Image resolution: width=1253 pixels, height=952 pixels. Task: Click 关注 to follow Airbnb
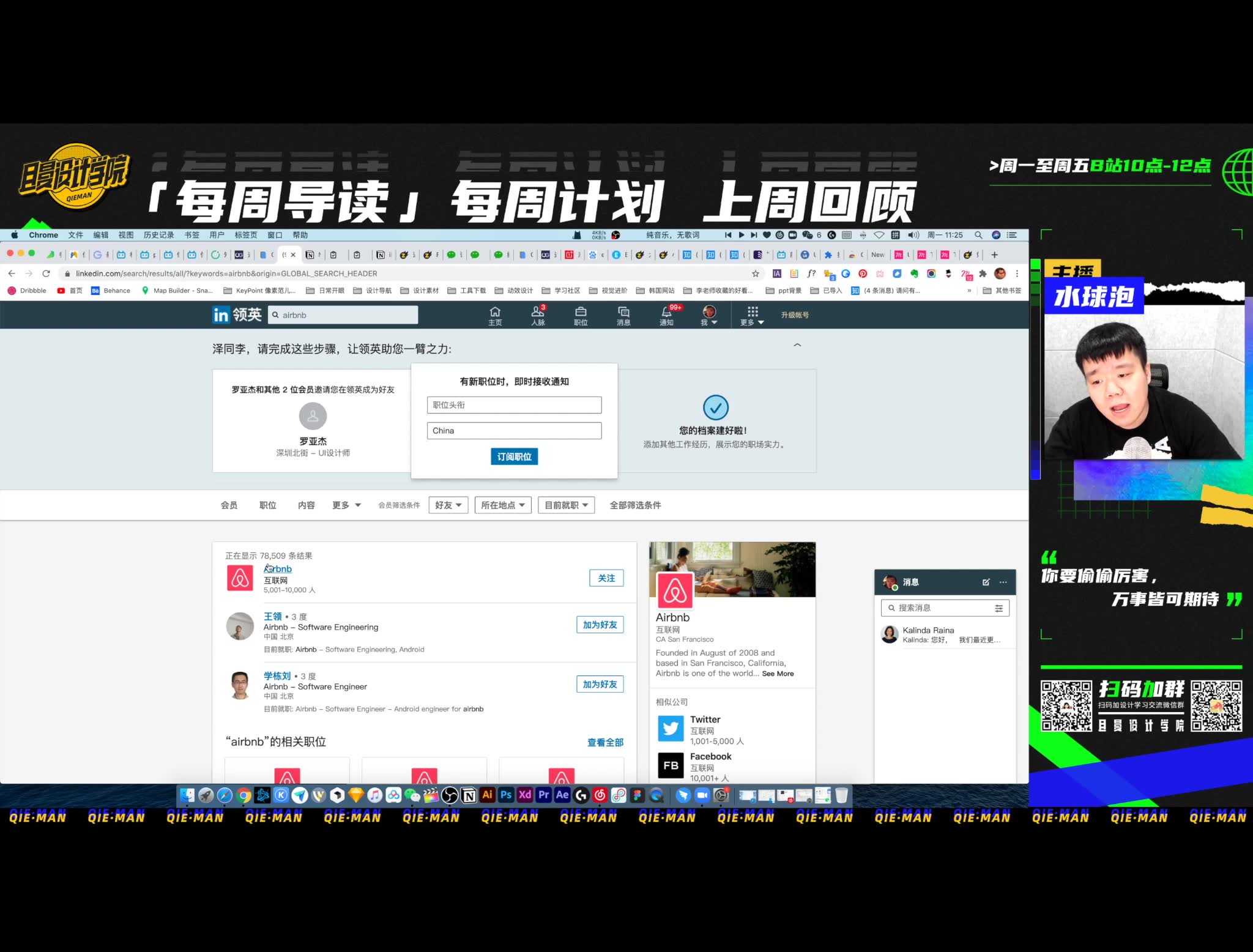[x=606, y=578]
